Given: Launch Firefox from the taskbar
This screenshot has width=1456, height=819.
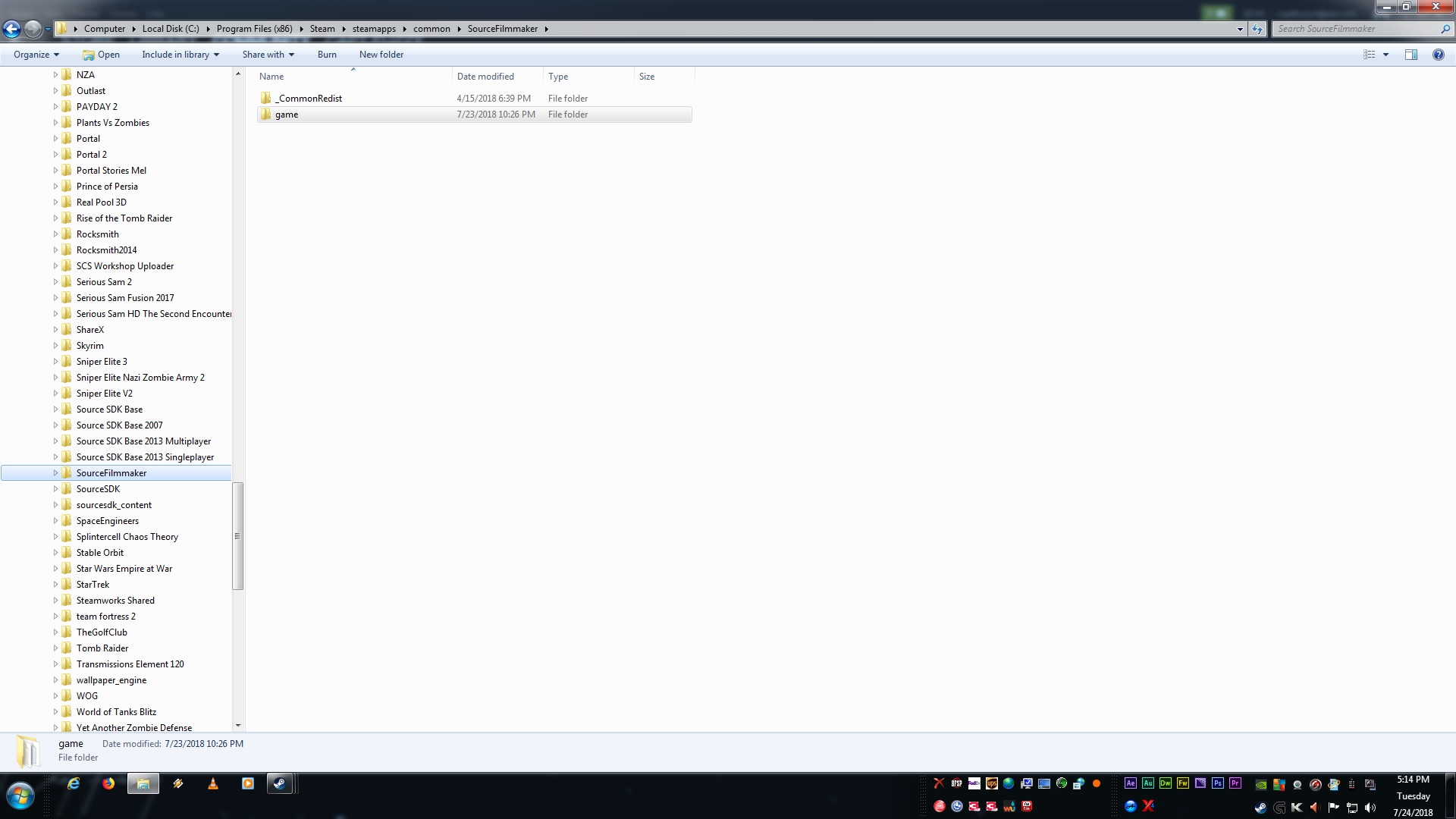Looking at the screenshot, I should (108, 783).
